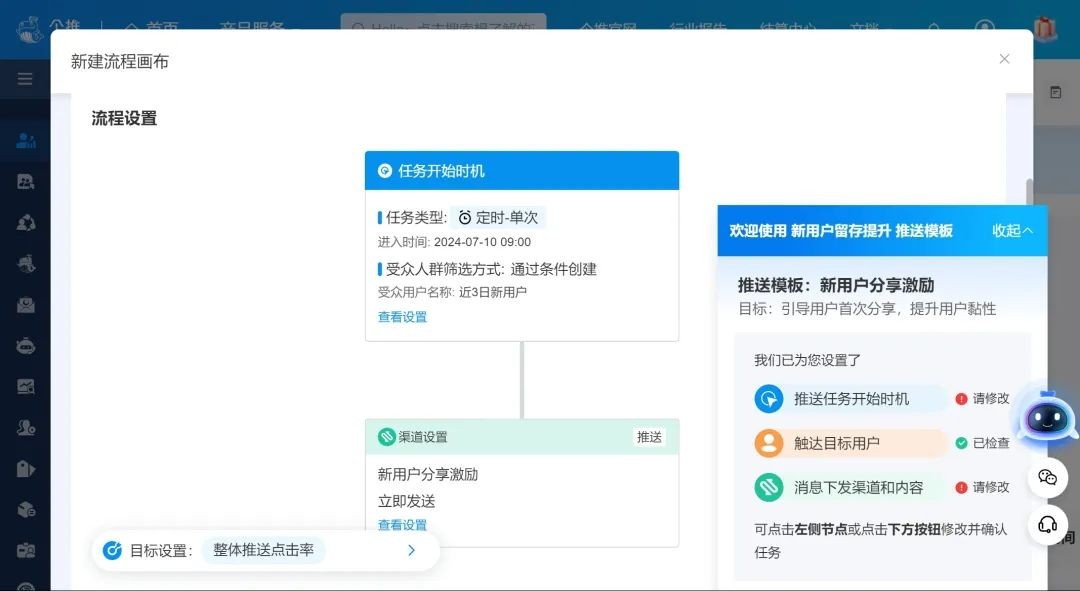The width and height of the screenshot is (1080, 591).
Task: Open the user profile icon in the navbar
Action: click(985, 28)
